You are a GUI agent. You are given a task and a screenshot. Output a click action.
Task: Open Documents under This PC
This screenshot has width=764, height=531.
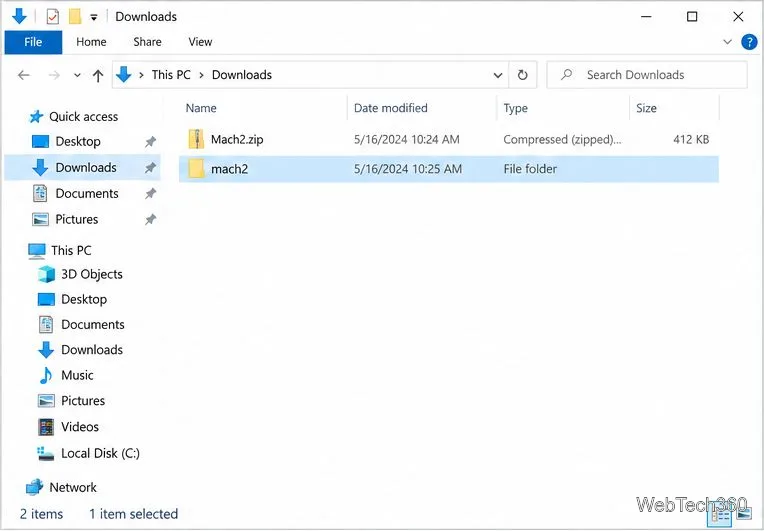[93, 325]
